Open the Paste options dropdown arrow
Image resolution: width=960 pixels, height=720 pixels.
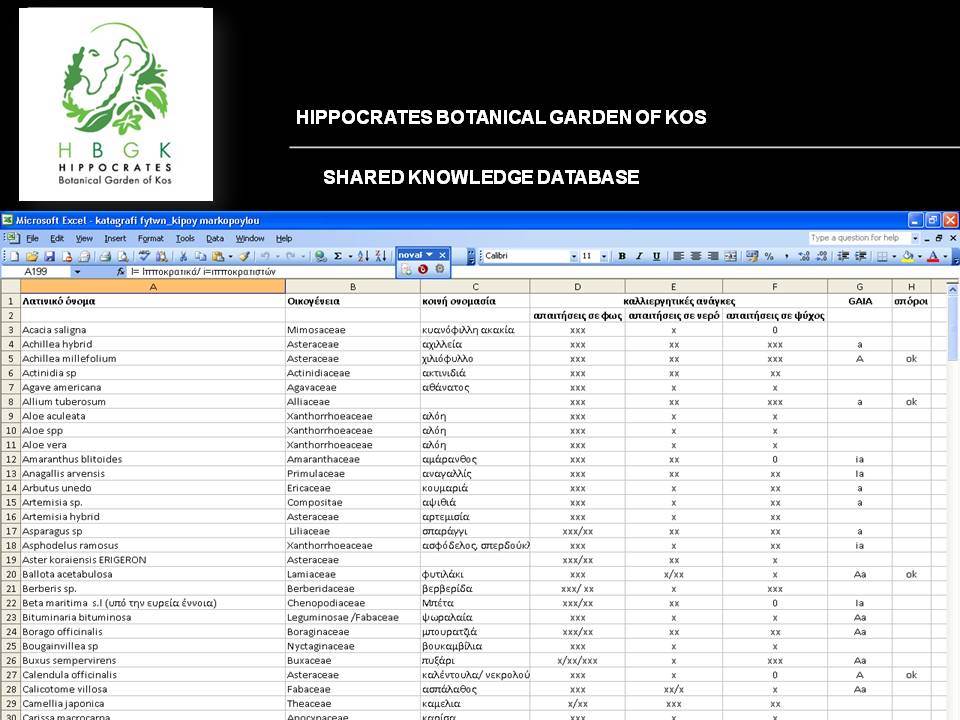tap(230, 257)
